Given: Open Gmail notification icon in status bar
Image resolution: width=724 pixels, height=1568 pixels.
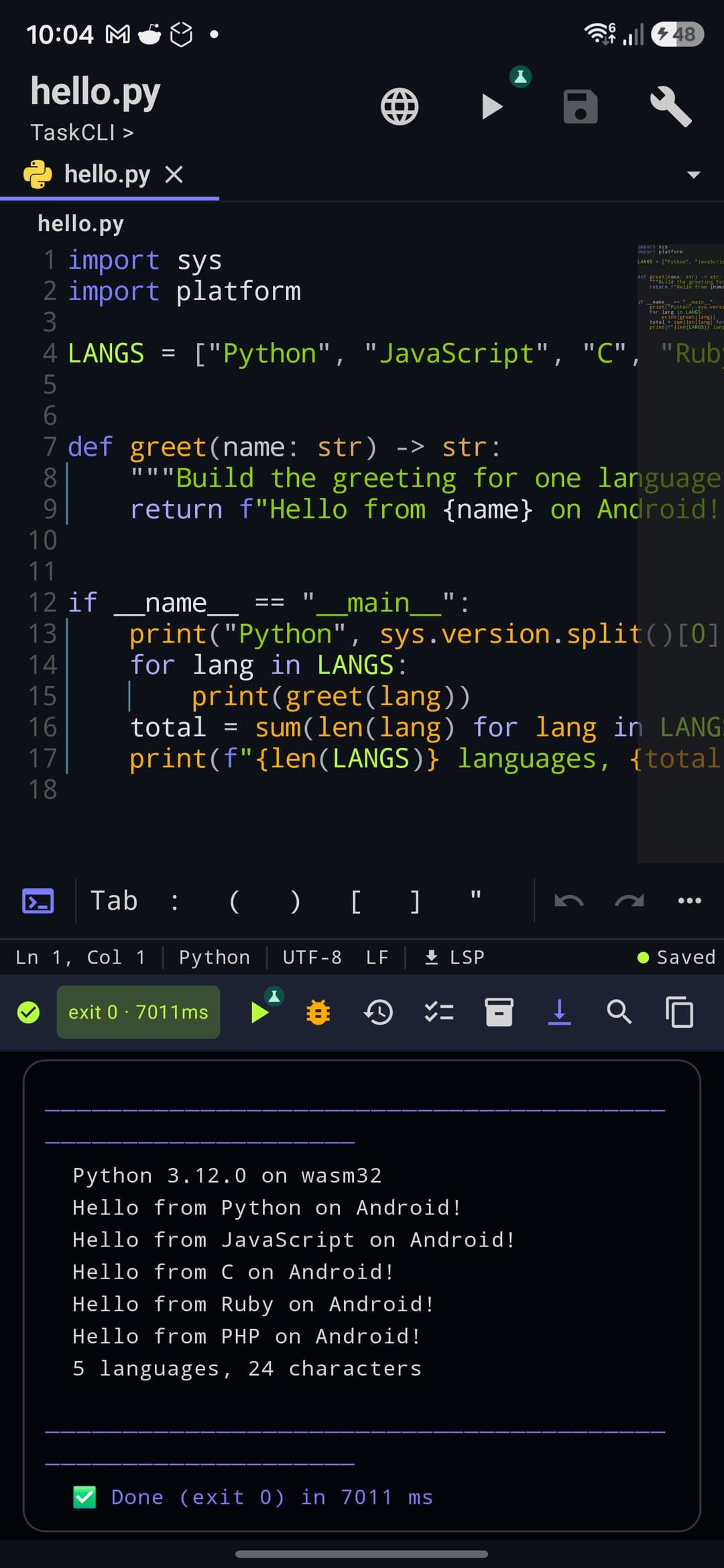Looking at the screenshot, I should pyautogui.click(x=118, y=34).
